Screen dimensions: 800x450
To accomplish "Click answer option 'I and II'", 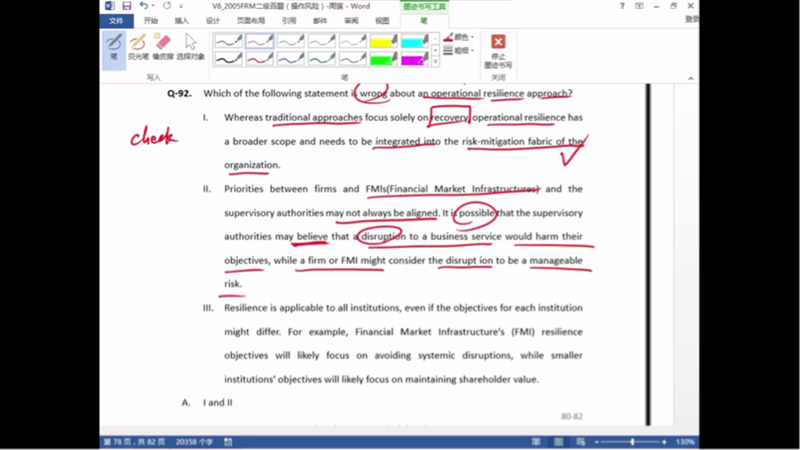I will click(x=218, y=403).
